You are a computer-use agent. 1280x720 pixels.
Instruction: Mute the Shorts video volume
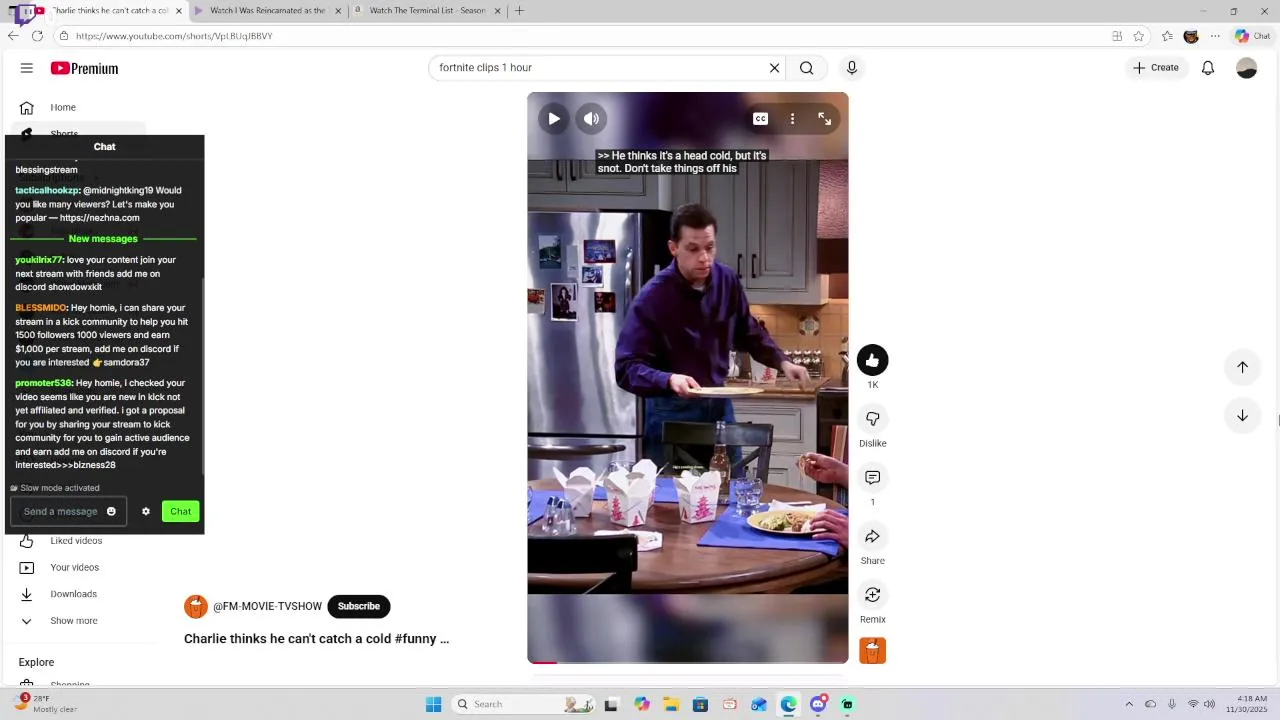(x=592, y=119)
